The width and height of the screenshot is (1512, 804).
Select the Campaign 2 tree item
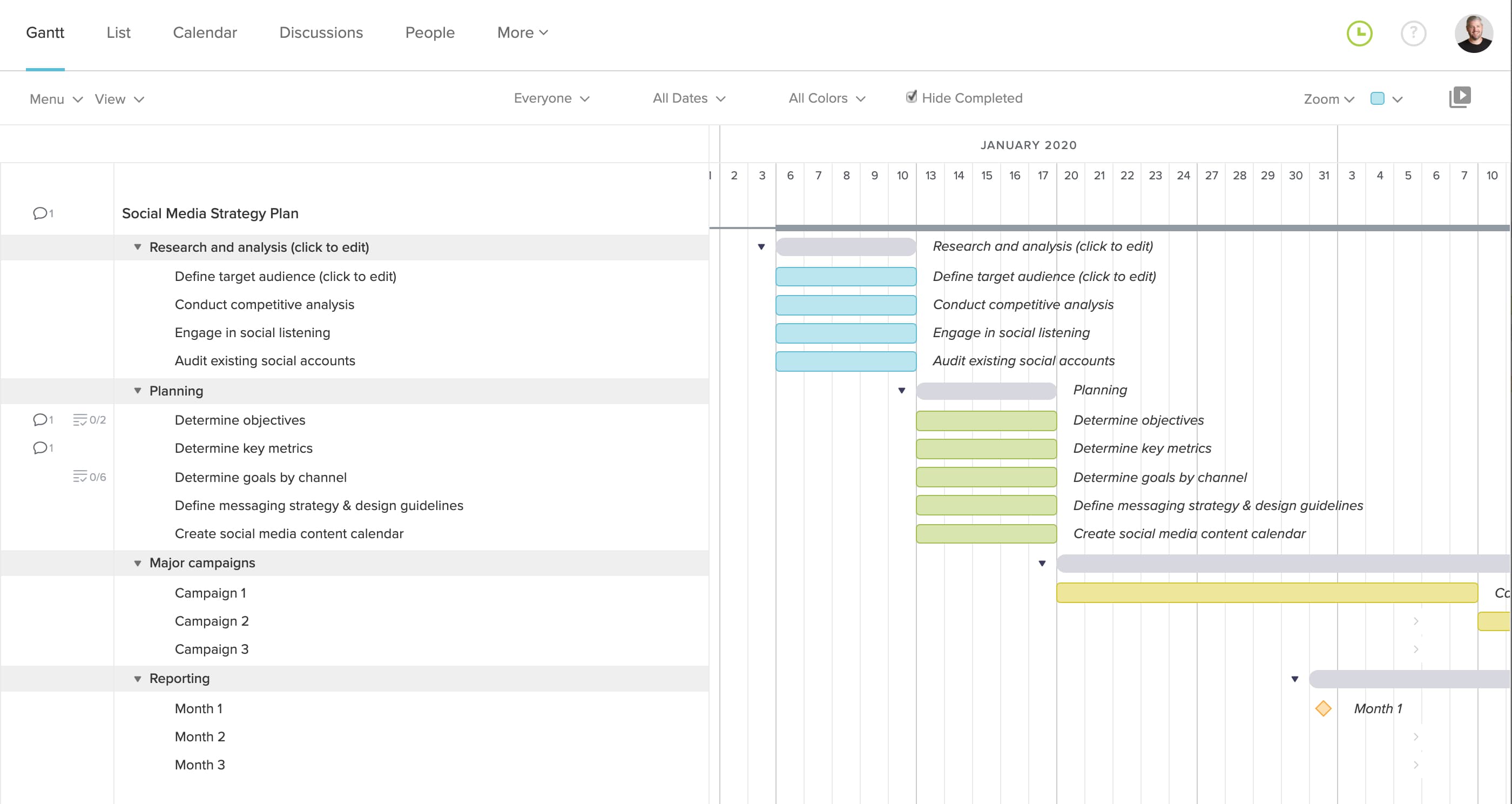coord(211,621)
